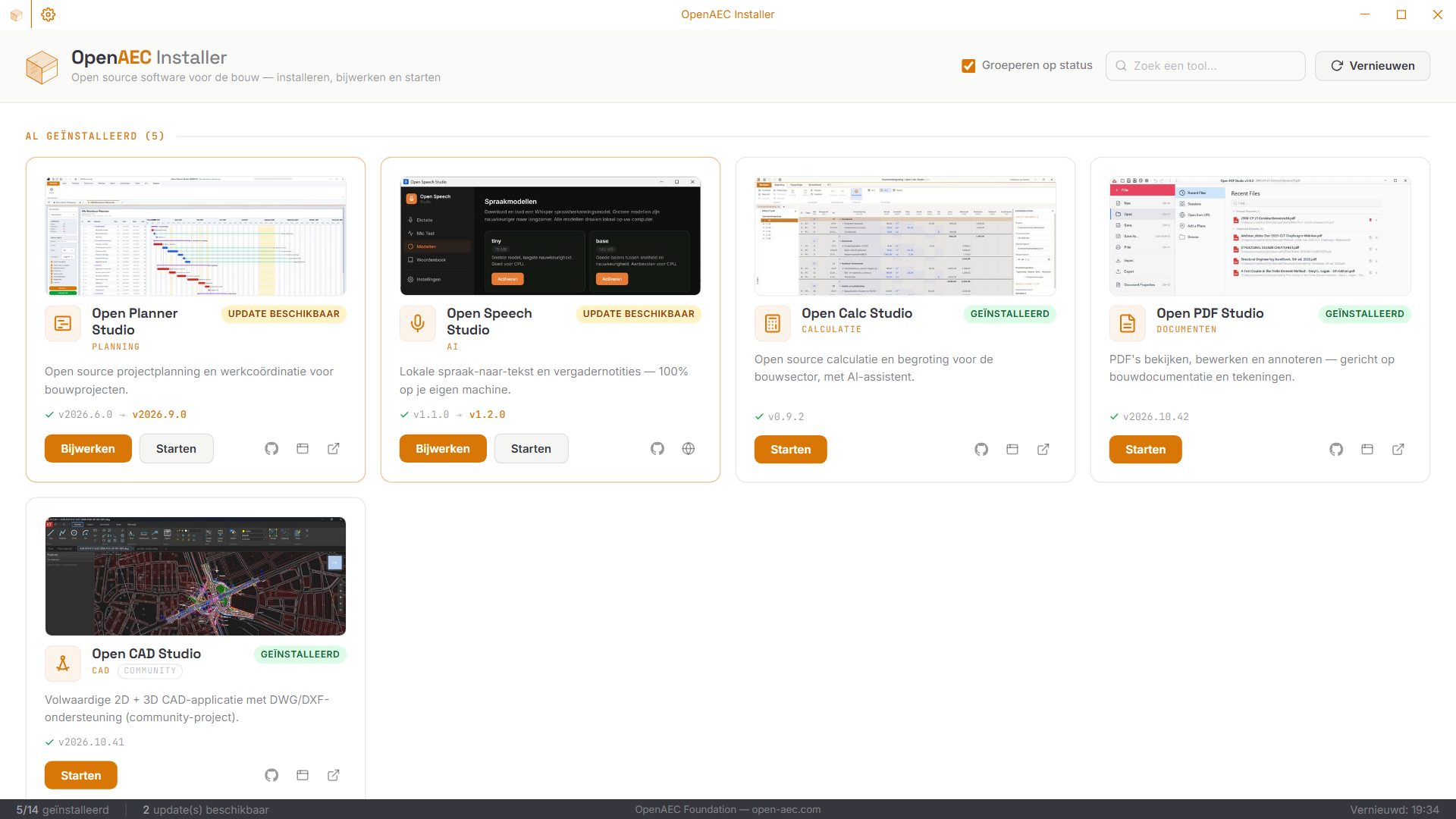Click version v2026.9.0 on Open Planner Studio
The height and width of the screenshot is (819, 1456).
coord(159,415)
